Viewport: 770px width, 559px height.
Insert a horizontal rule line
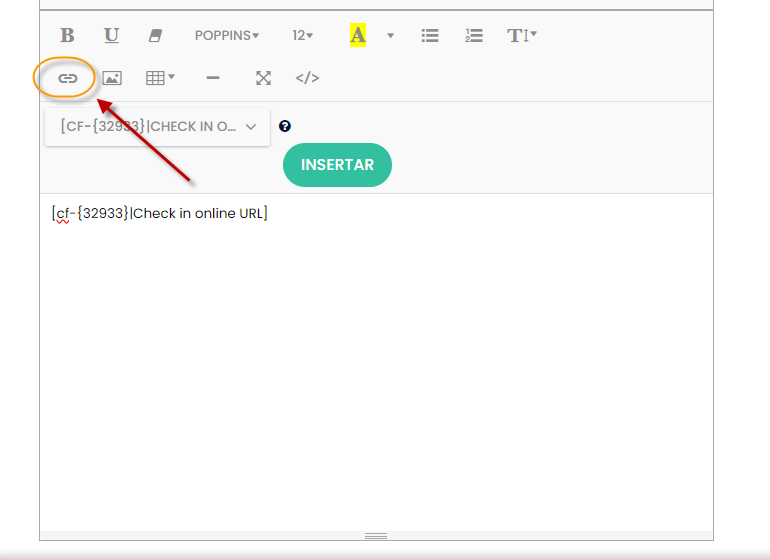(x=213, y=78)
